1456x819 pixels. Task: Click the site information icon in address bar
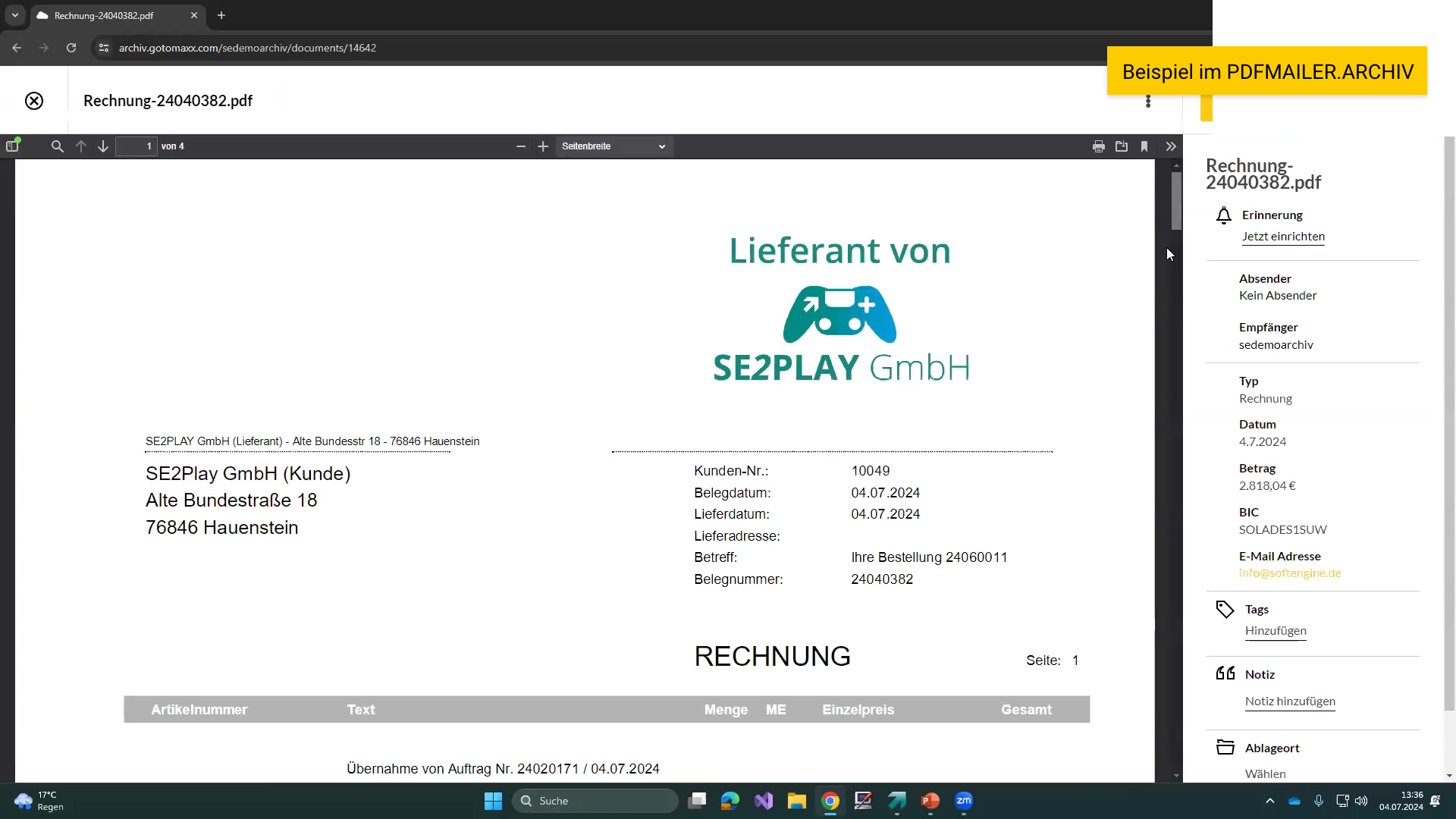click(104, 48)
